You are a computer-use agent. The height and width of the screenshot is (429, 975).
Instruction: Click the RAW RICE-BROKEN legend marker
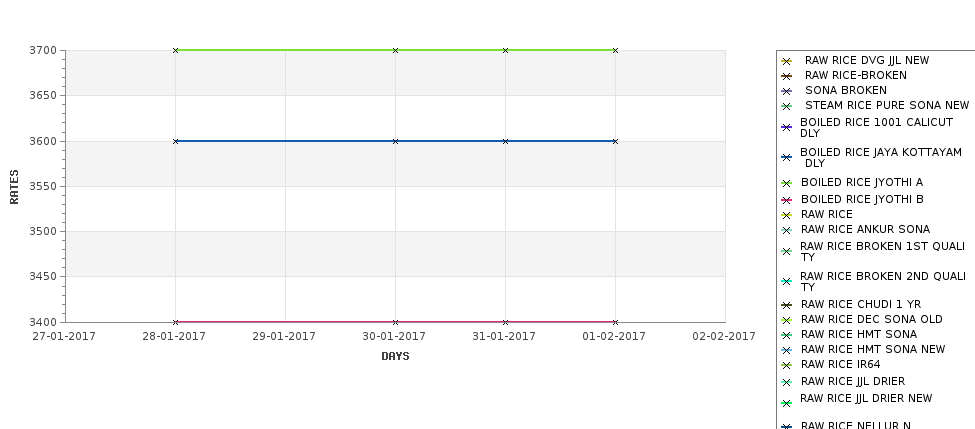click(x=787, y=76)
